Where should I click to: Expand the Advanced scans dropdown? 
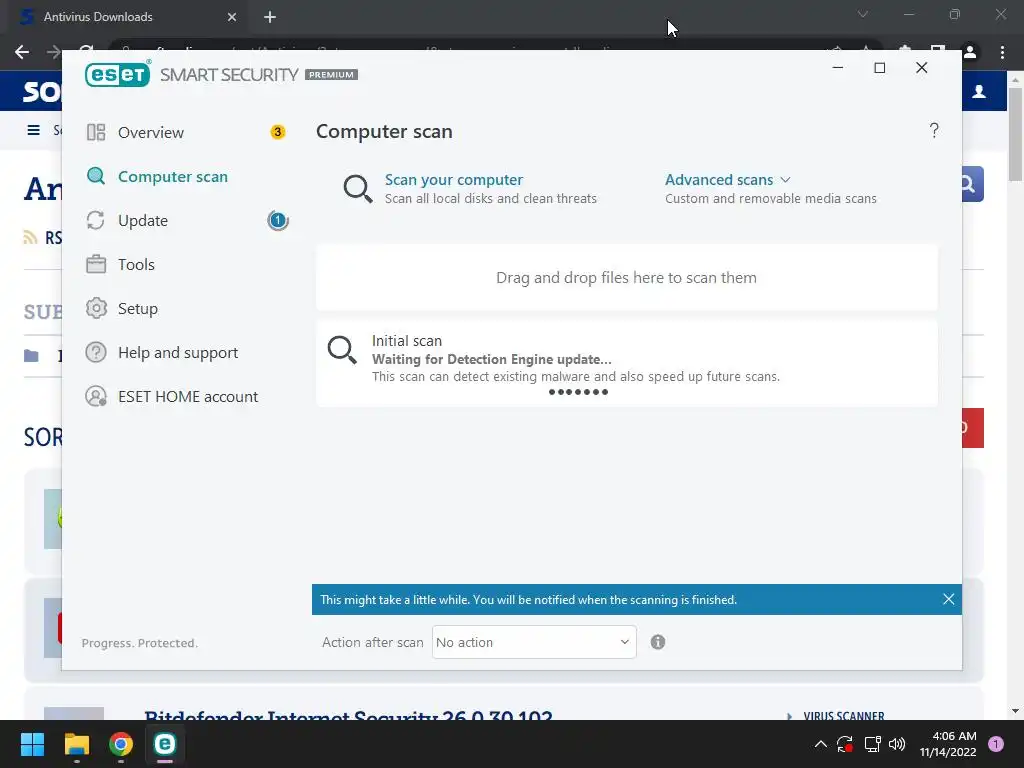(728, 180)
